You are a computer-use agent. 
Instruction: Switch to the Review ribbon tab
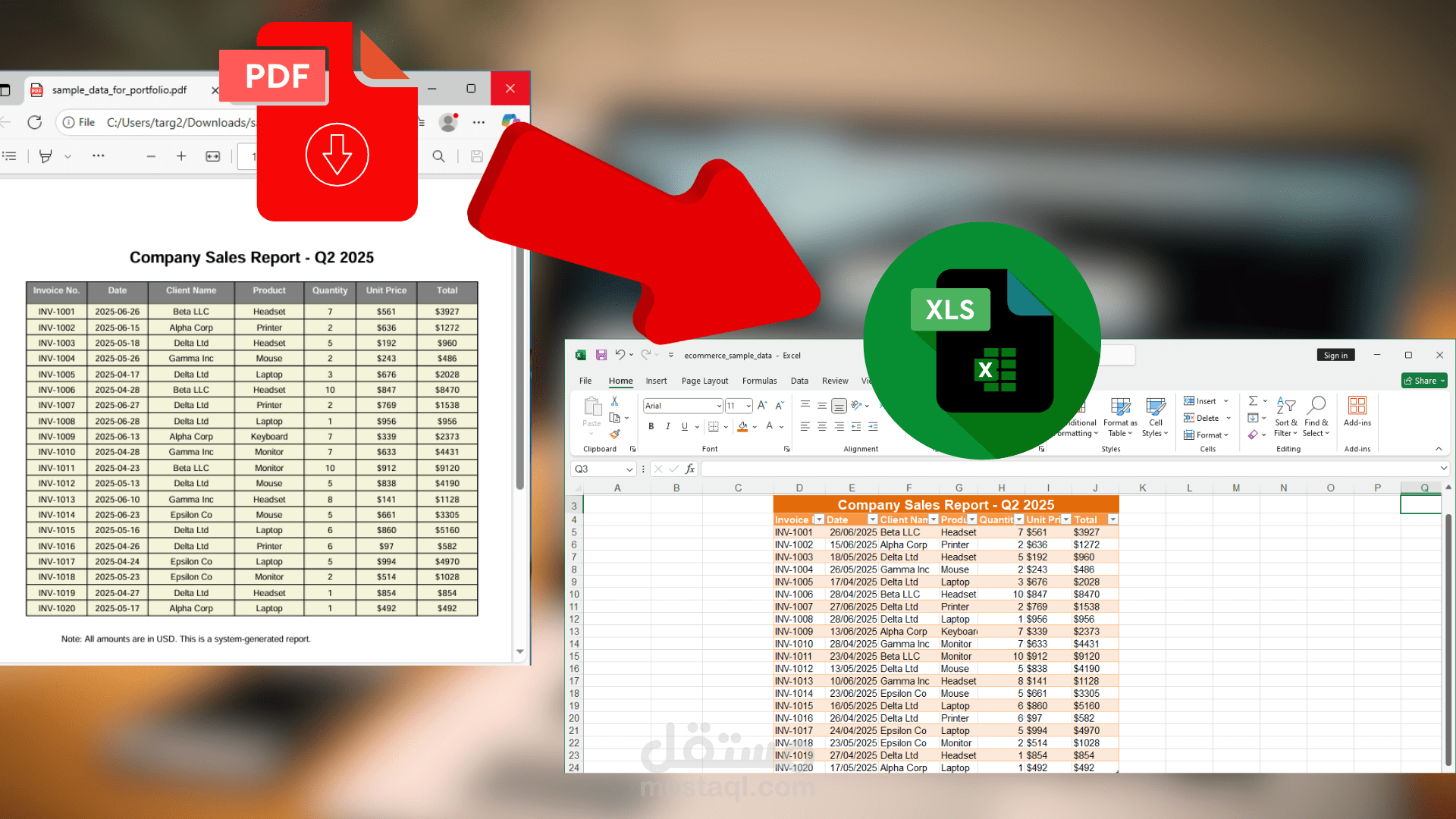(835, 381)
